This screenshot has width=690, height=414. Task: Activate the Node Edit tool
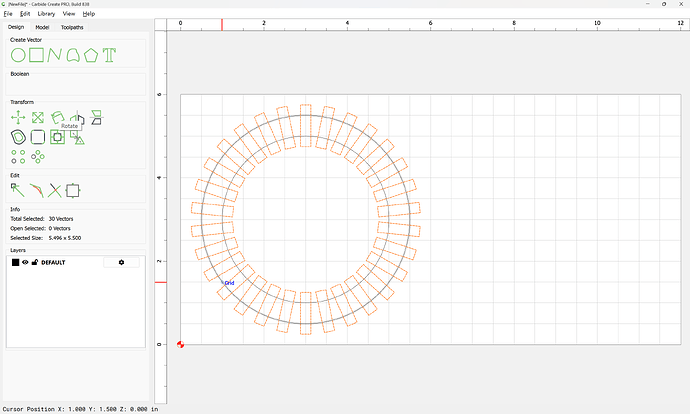[17, 189]
